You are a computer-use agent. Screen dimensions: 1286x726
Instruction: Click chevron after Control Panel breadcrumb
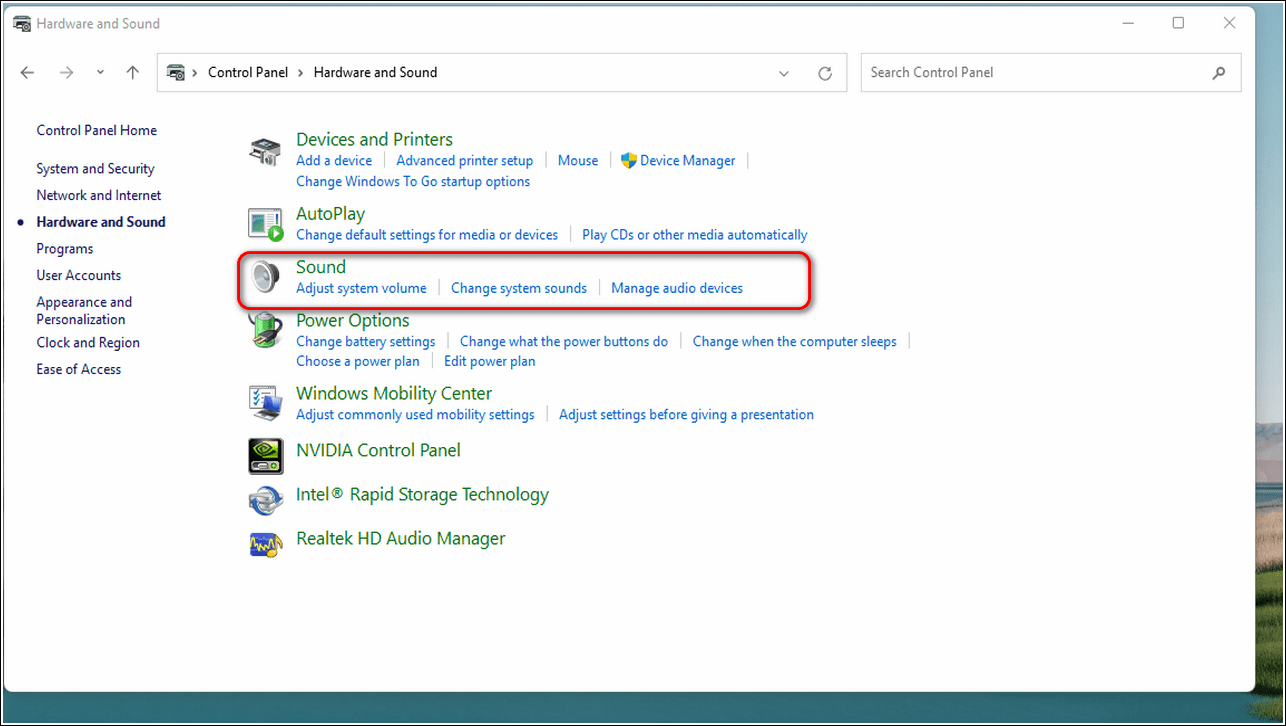(x=300, y=73)
